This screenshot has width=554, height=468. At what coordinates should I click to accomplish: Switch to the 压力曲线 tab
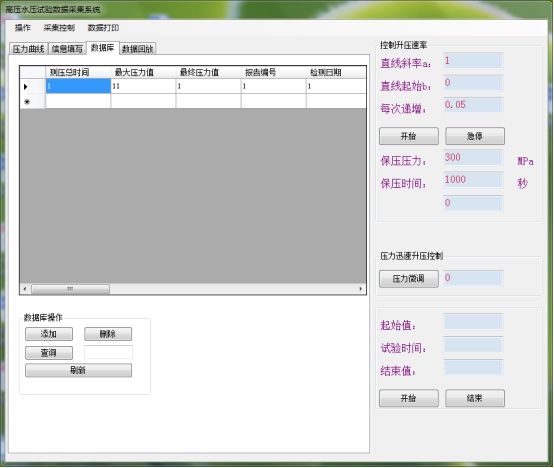[28, 49]
